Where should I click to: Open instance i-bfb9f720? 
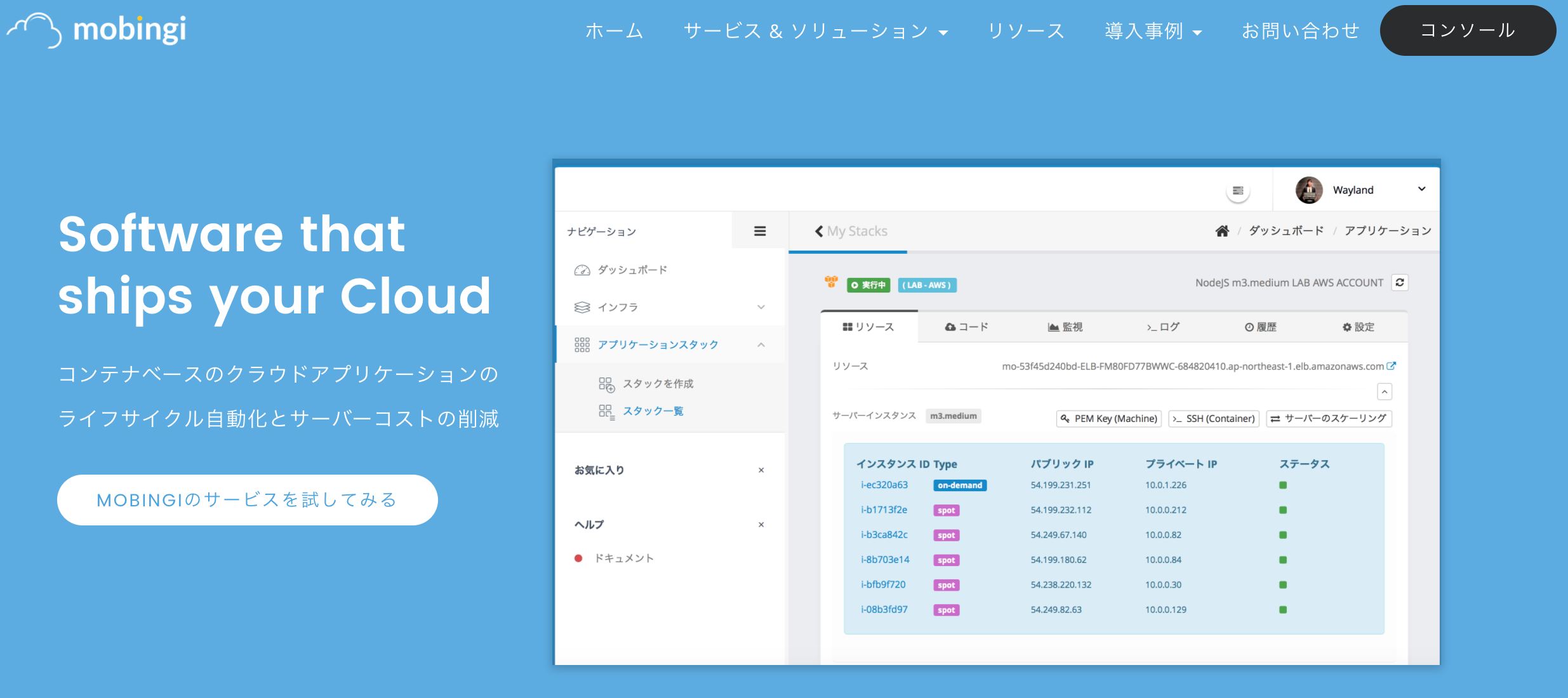click(883, 585)
